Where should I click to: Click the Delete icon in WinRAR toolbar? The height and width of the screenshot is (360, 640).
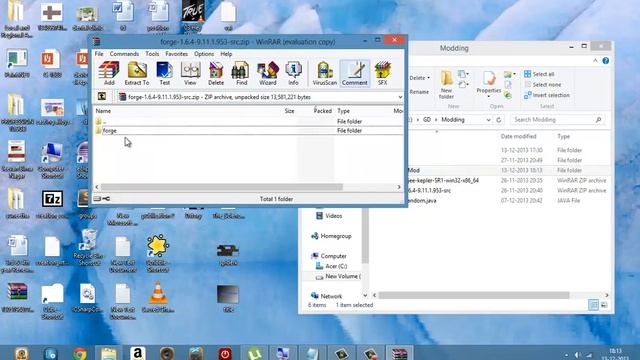click(x=216, y=73)
